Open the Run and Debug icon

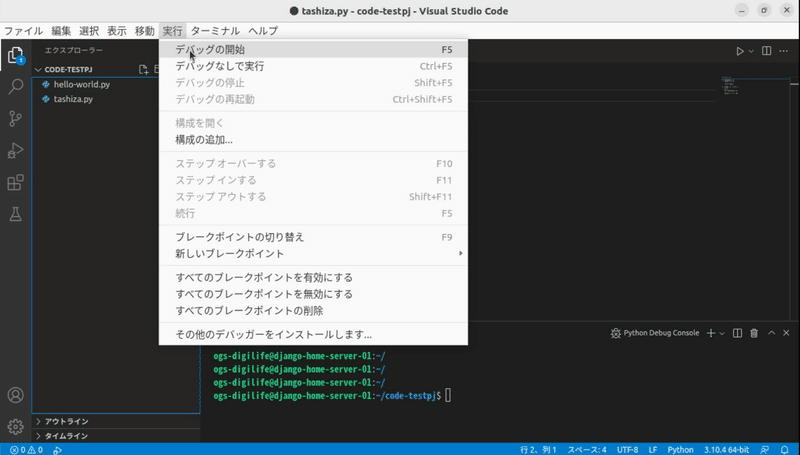[15, 150]
